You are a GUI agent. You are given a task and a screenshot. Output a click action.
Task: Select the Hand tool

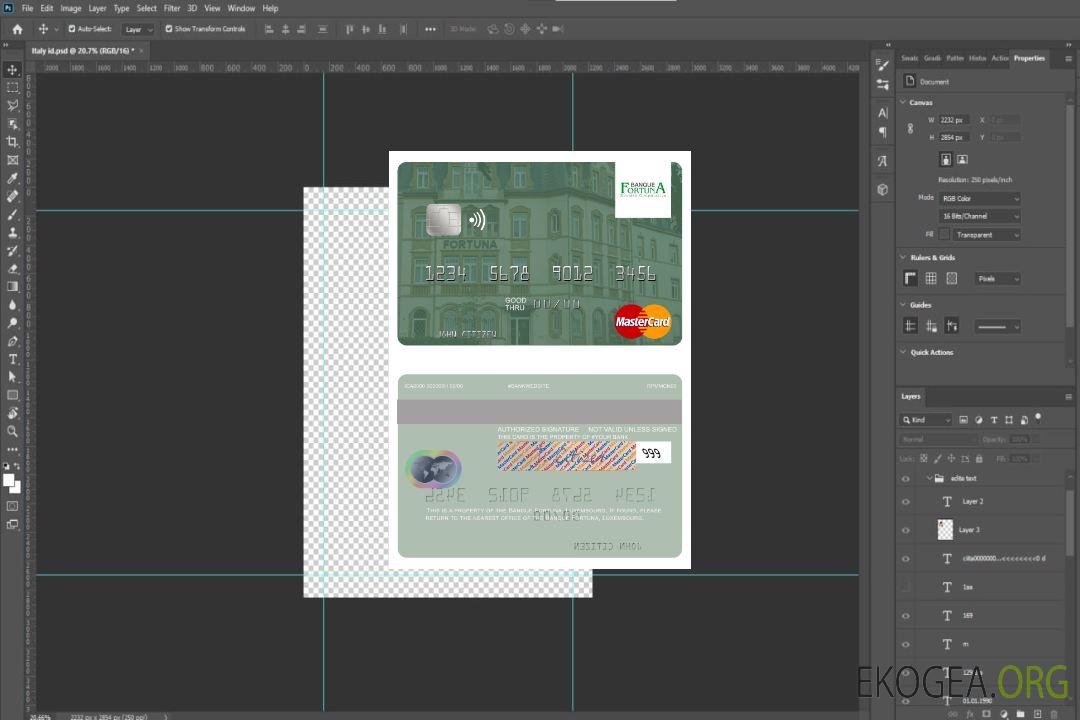tap(12, 413)
